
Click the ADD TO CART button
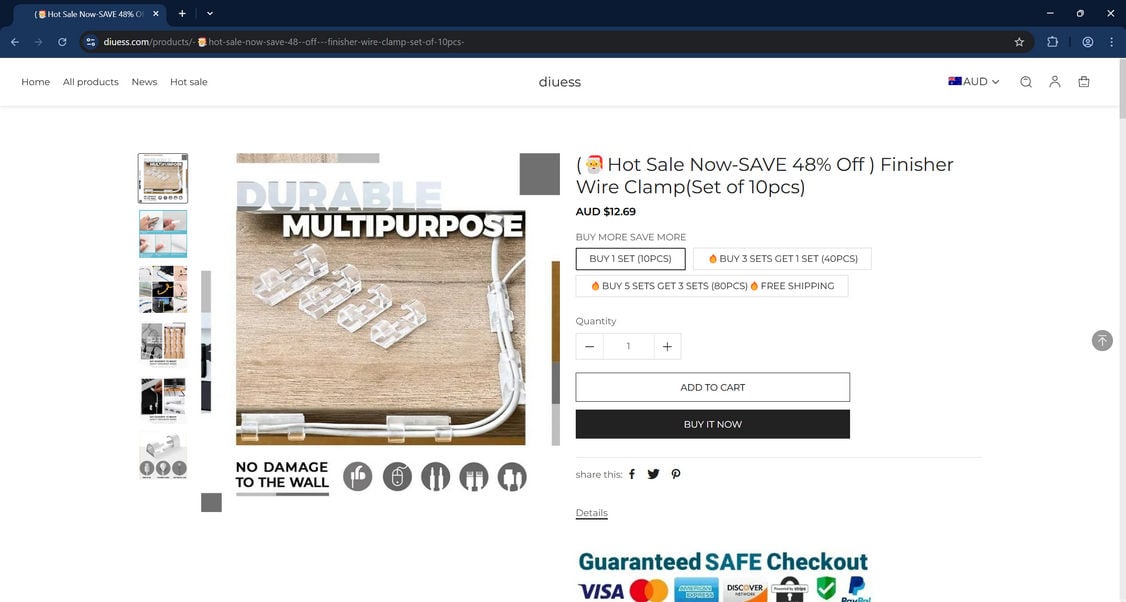(712, 387)
